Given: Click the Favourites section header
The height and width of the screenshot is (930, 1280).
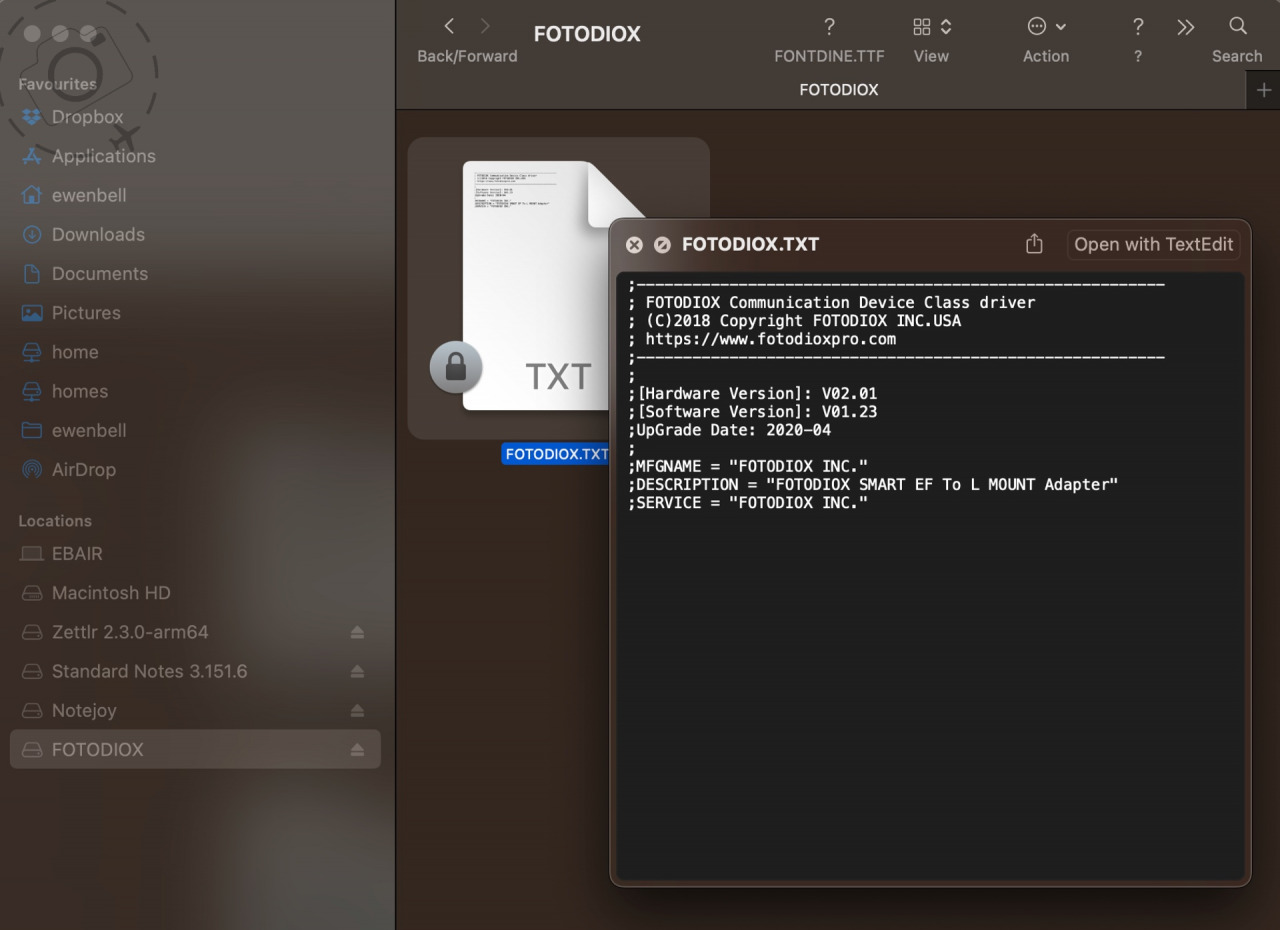Looking at the screenshot, I should [x=57, y=84].
